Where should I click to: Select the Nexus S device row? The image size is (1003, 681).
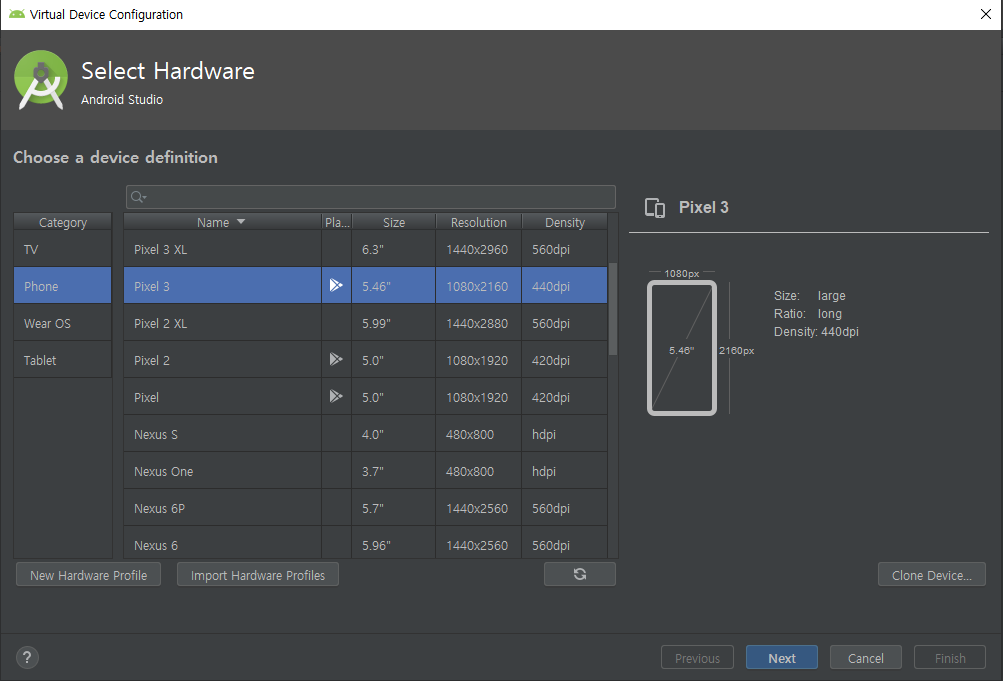[365, 434]
